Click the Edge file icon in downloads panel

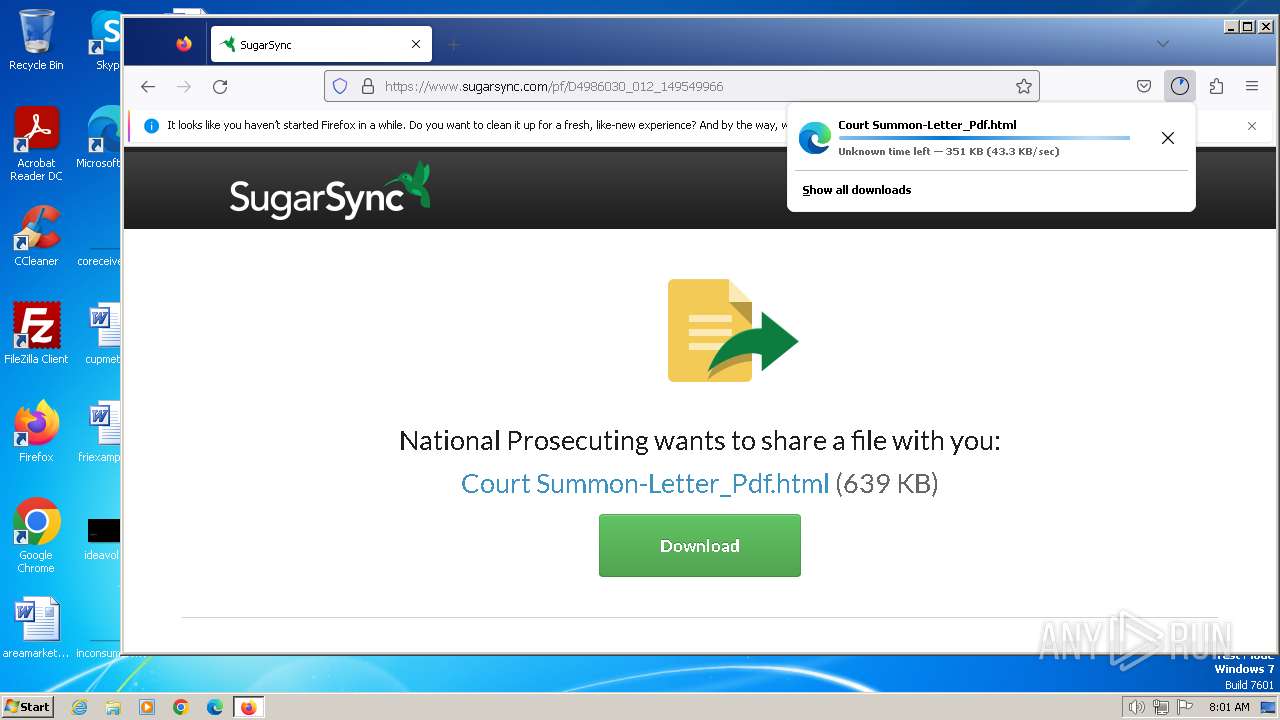(x=815, y=138)
